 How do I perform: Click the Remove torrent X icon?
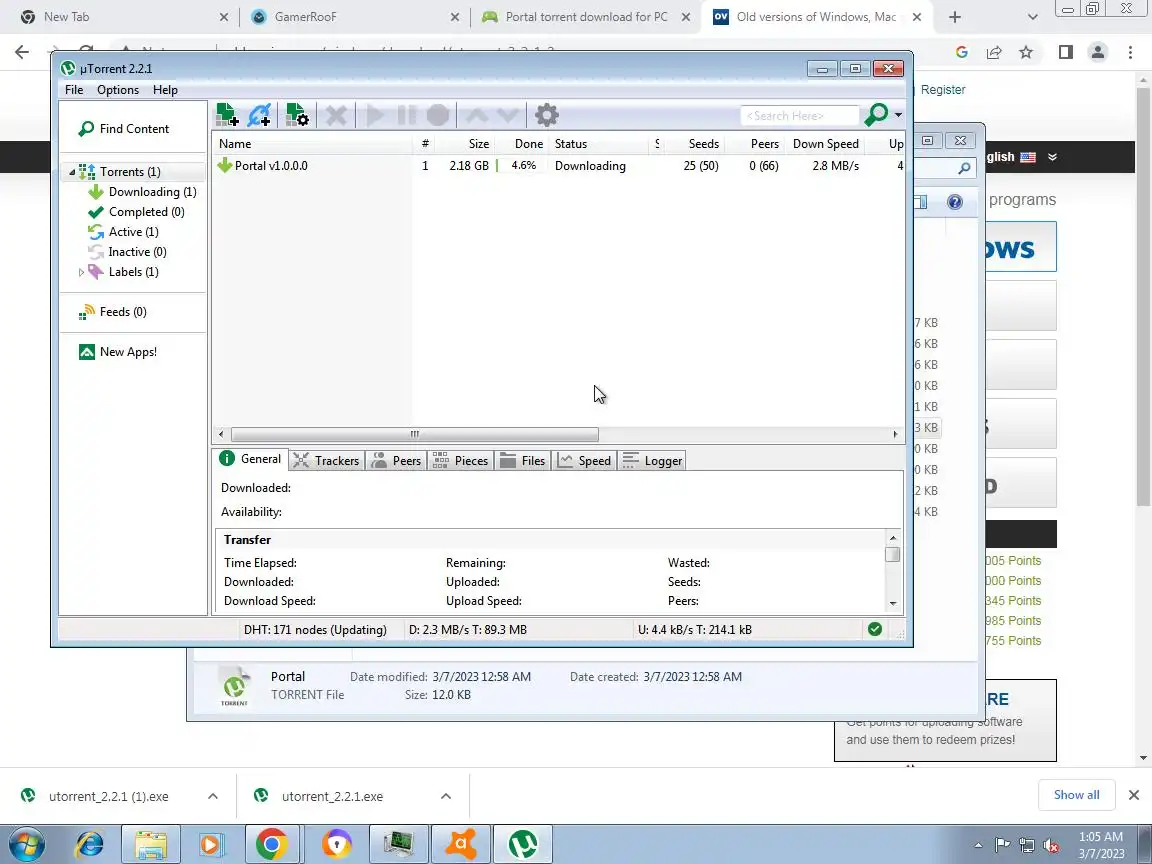click(x=336, y=115)
